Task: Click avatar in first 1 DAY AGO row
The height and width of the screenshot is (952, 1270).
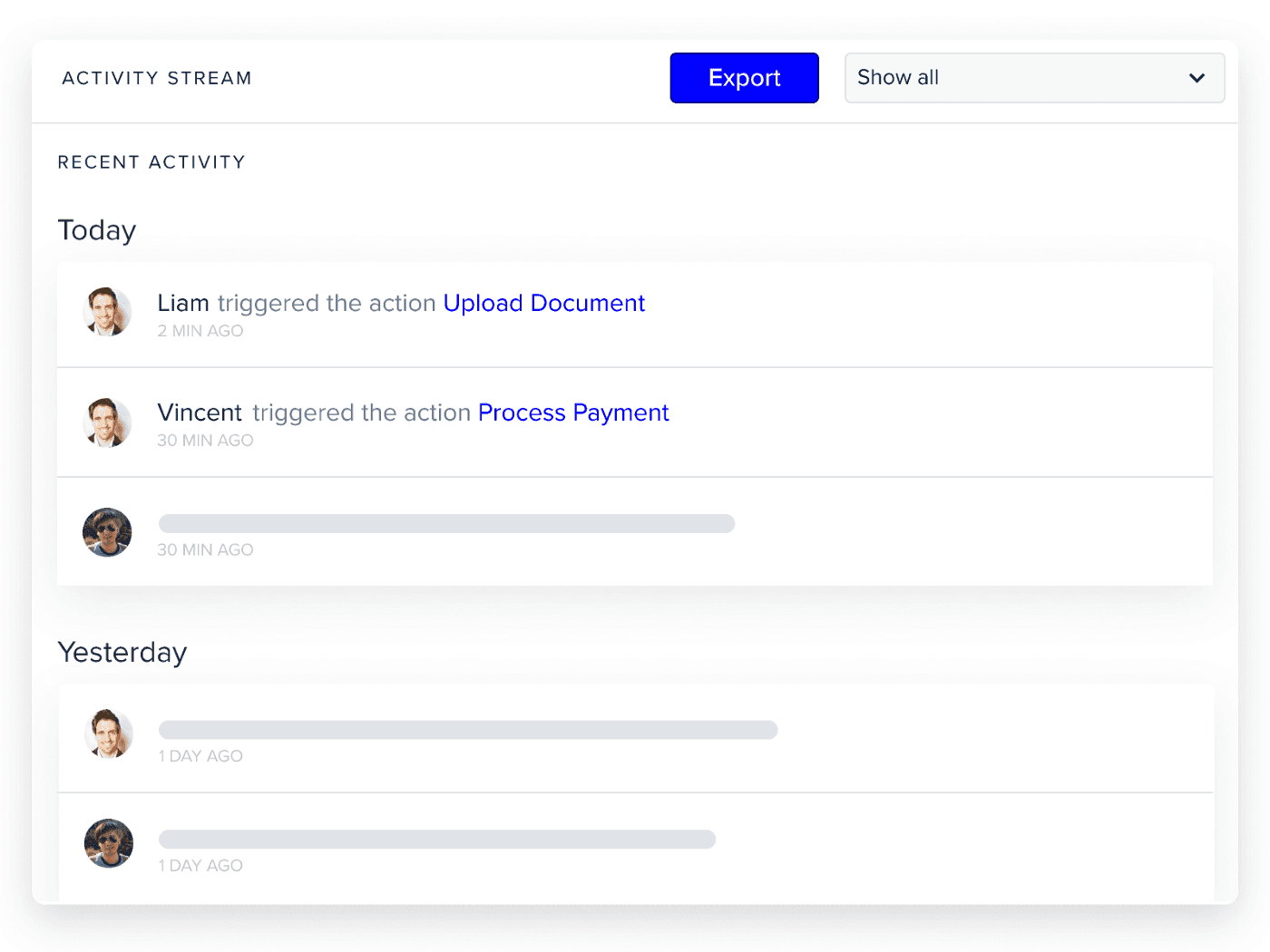Action: pos(109,733)
